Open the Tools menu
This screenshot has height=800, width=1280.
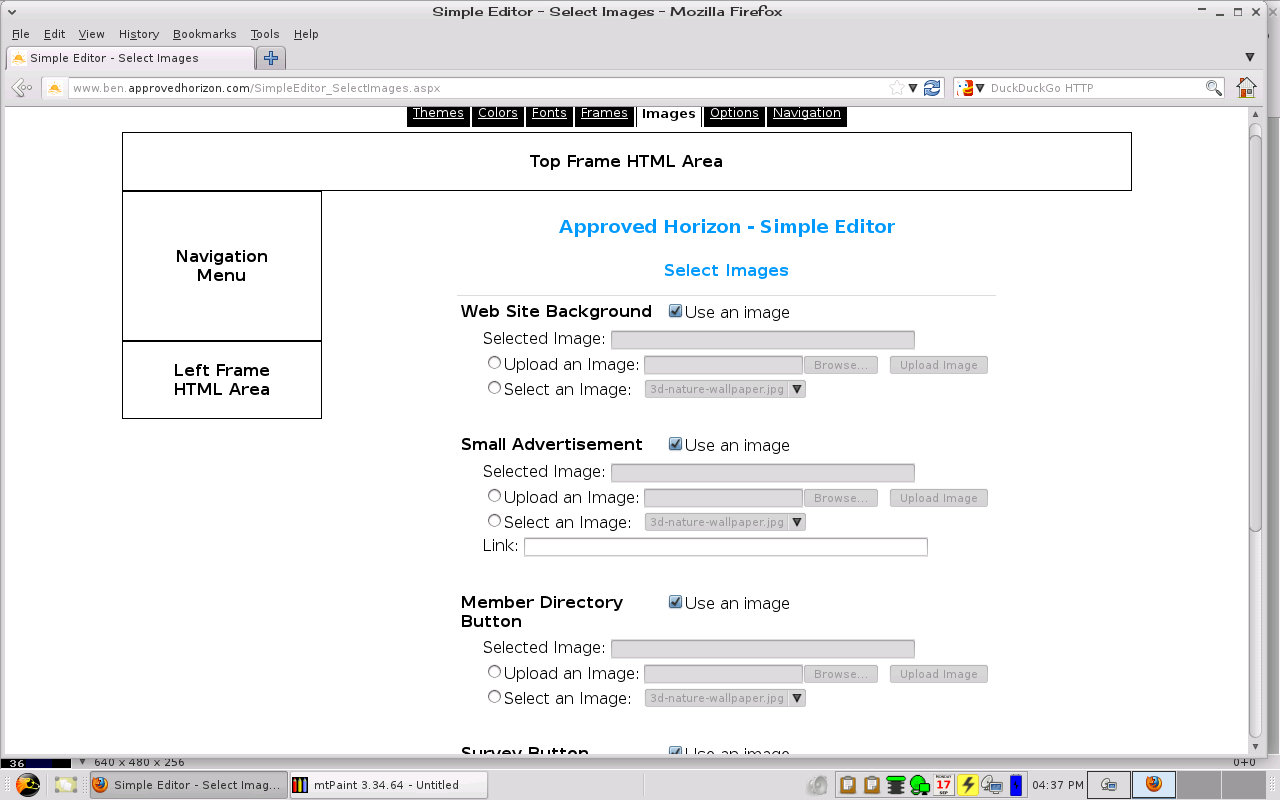(265, 34)
